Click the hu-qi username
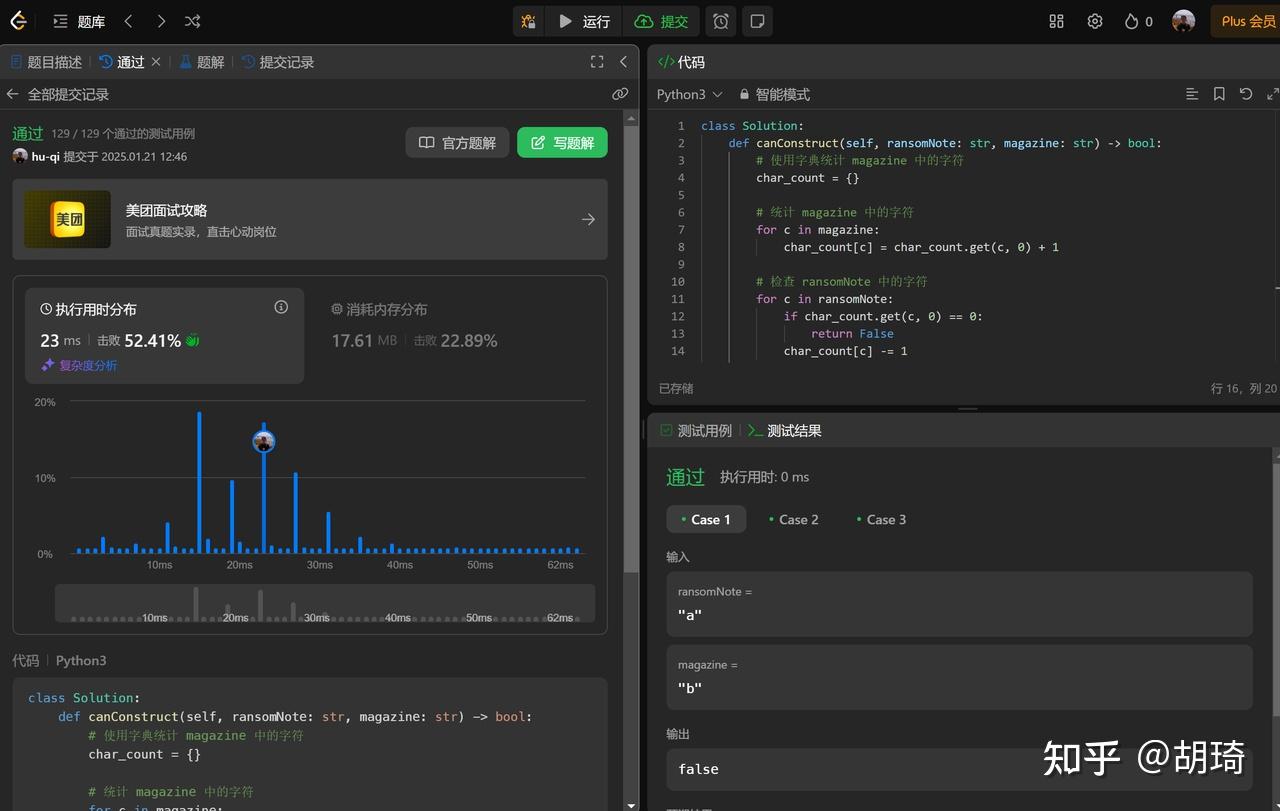 click(x=45, y=157)
